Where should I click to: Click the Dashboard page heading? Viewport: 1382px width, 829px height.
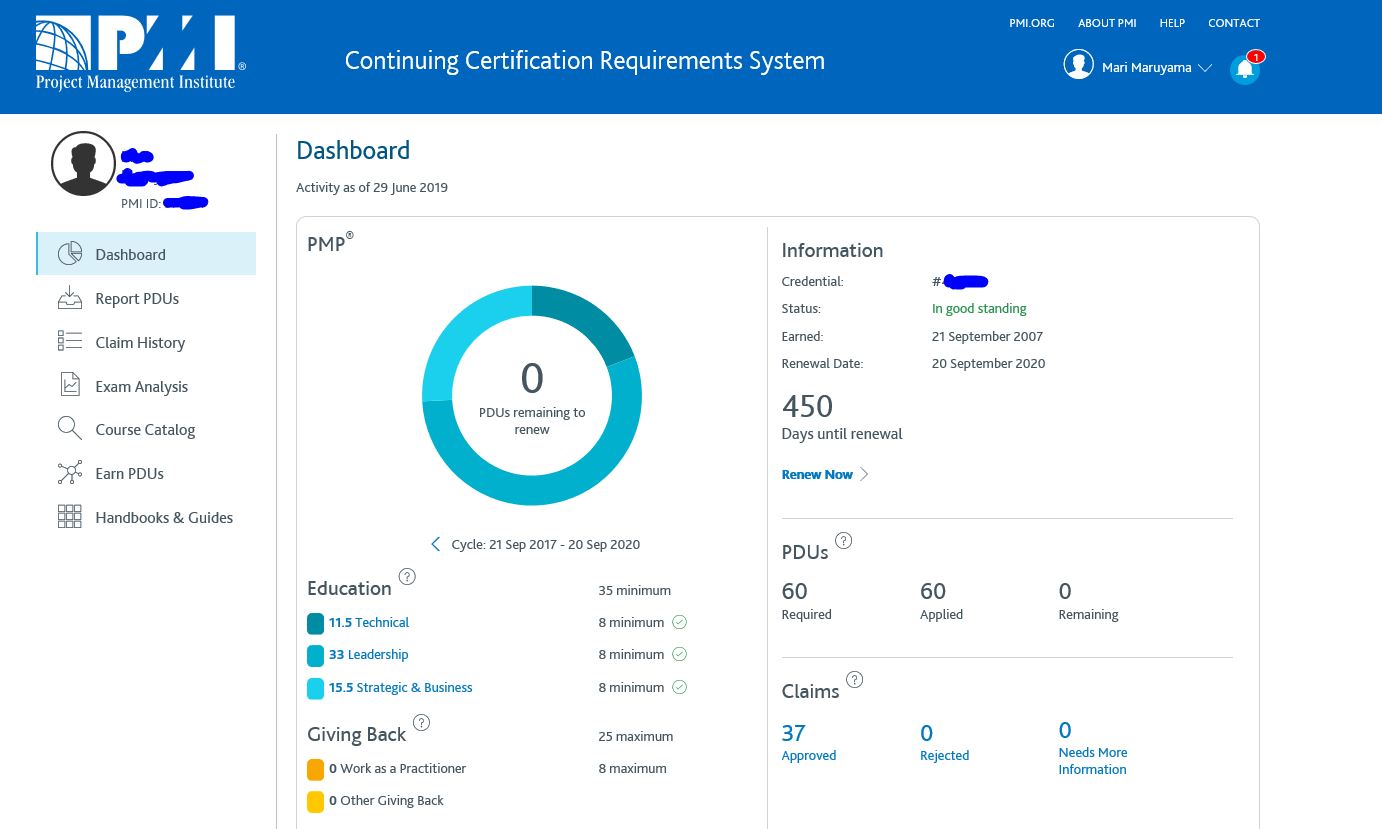353,150
